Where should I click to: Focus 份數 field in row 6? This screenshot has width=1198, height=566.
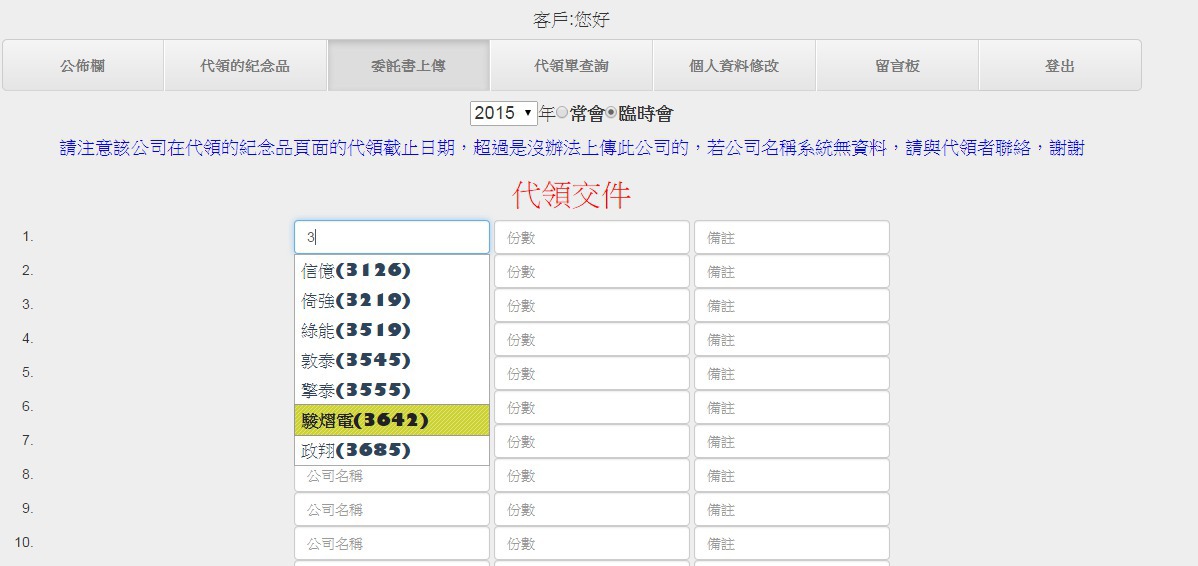[592, 407]
